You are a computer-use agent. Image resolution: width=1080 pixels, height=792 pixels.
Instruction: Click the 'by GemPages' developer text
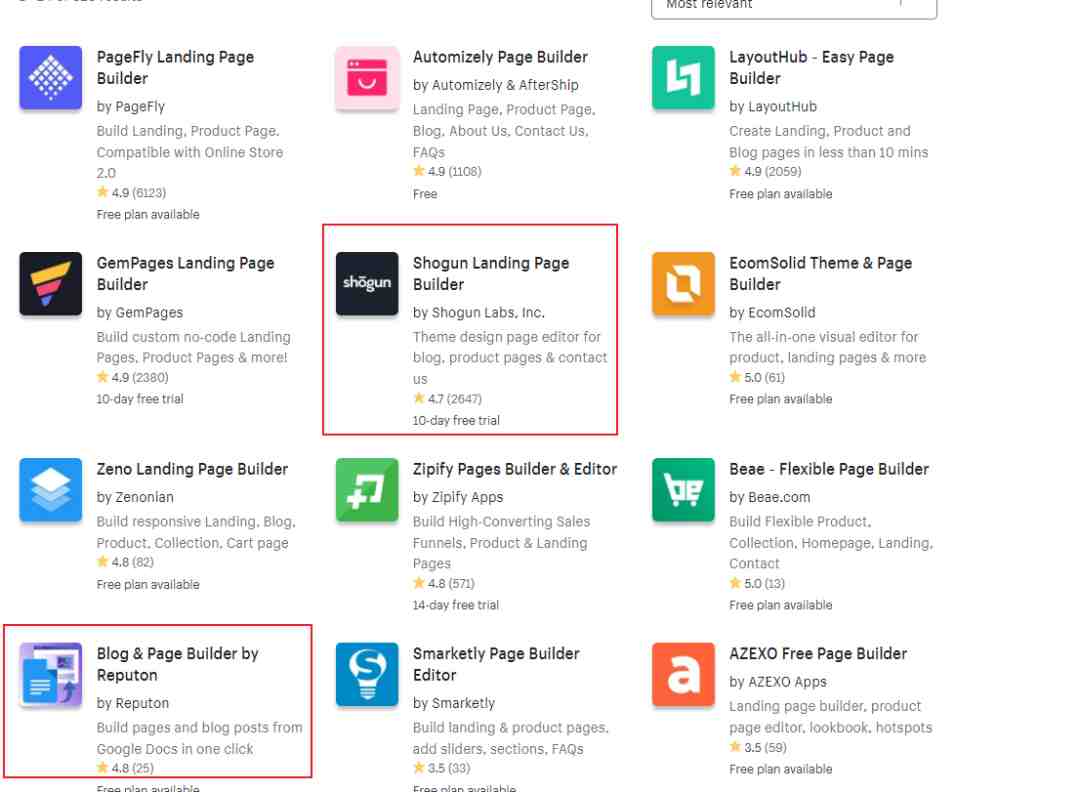pyautogui.click(x=140, y=313)
